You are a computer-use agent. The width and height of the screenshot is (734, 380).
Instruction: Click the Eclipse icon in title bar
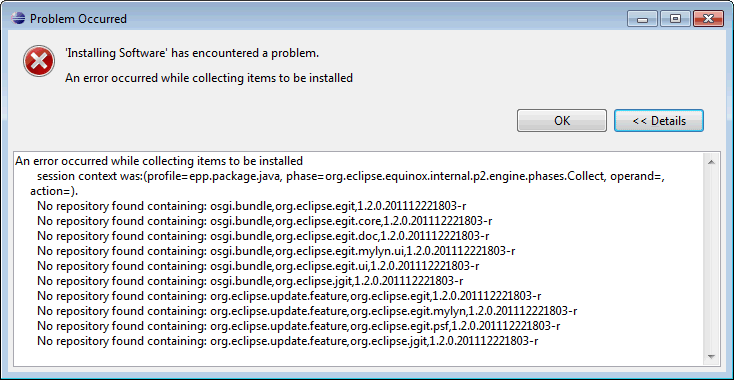pos(17,19)
